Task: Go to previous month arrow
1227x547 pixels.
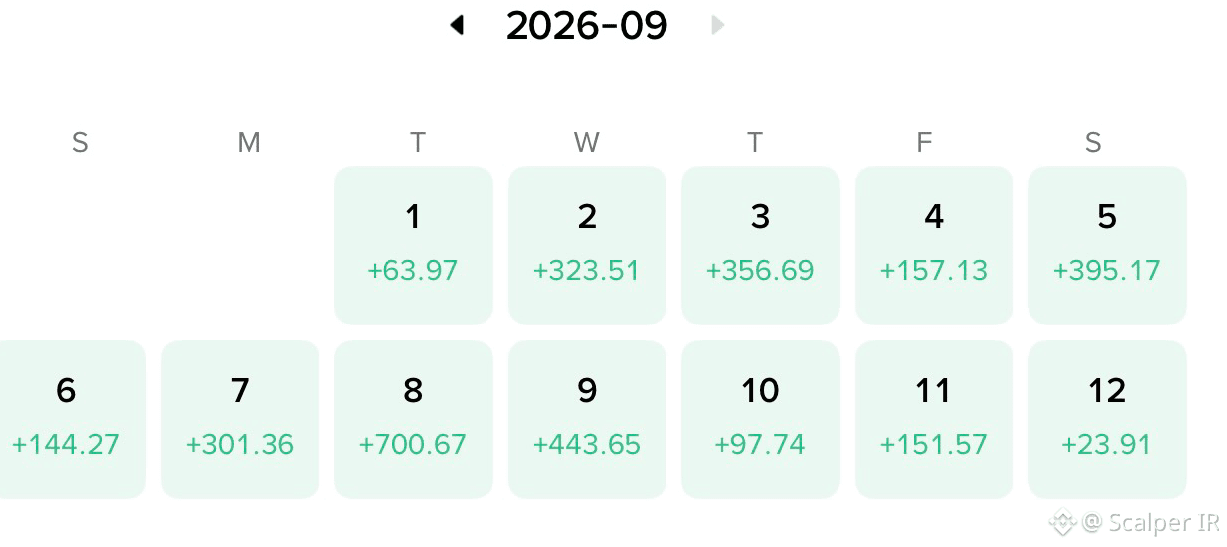Action: 457,25
